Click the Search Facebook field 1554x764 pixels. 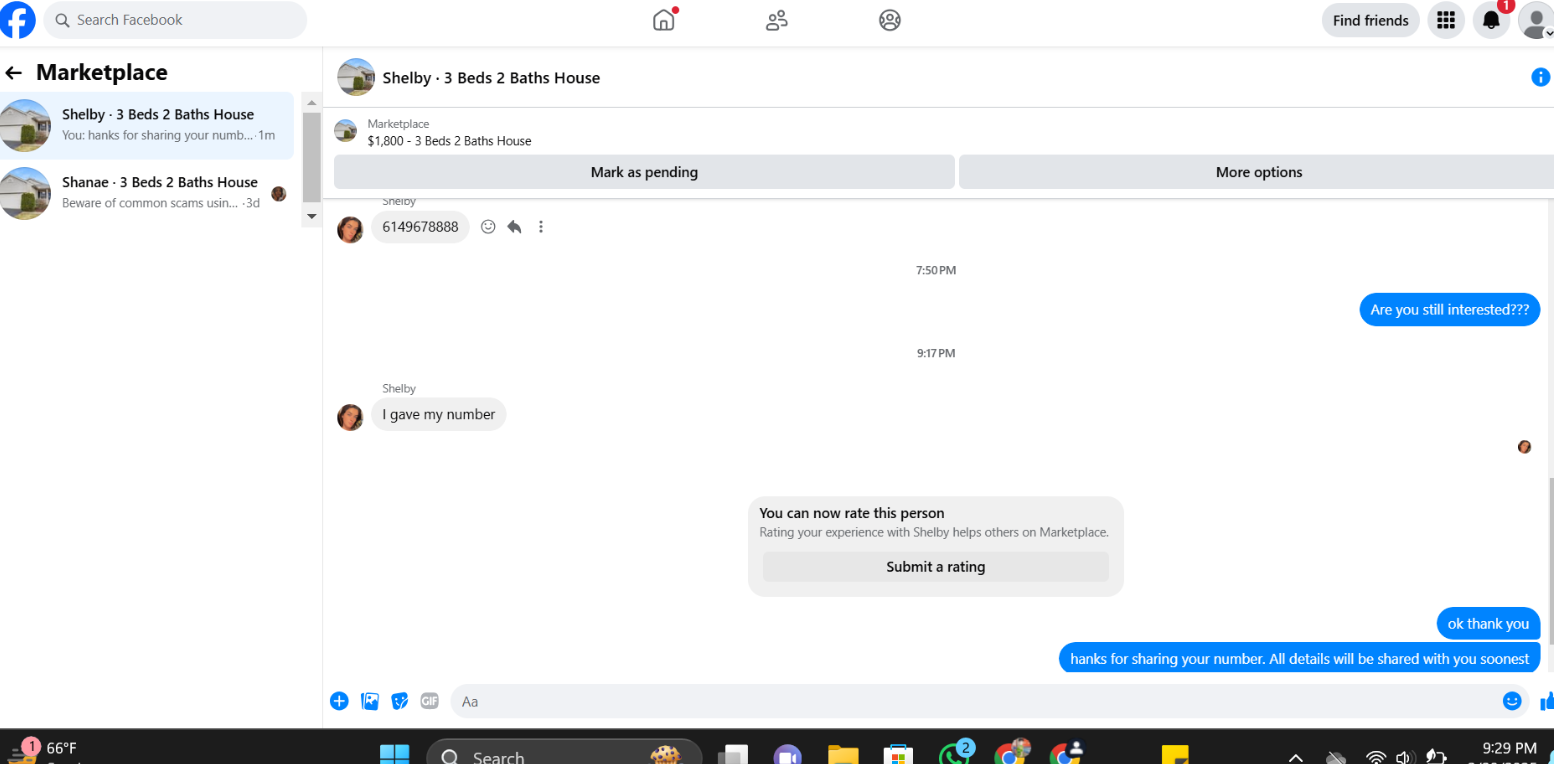coord(175,20)
